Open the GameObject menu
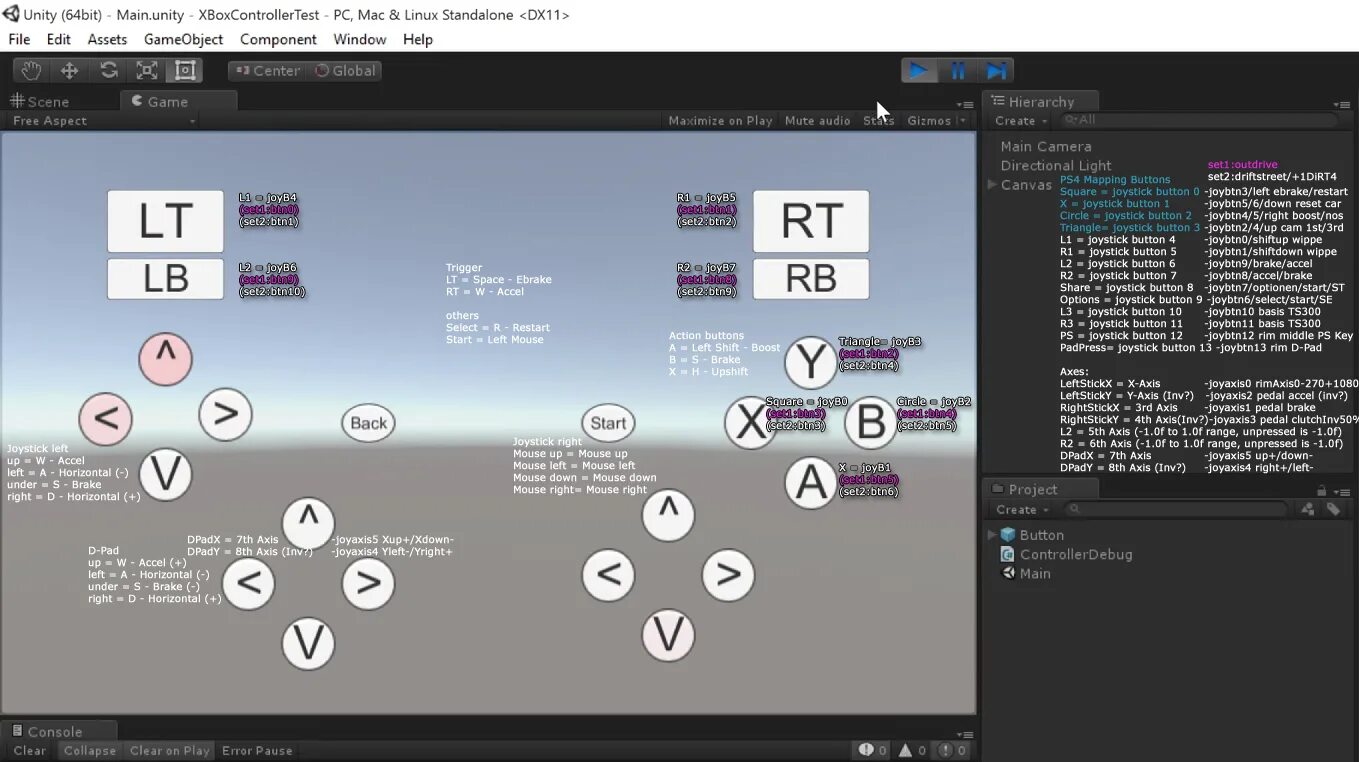The width and height of the screenshot is (1359, 762). 184,39
